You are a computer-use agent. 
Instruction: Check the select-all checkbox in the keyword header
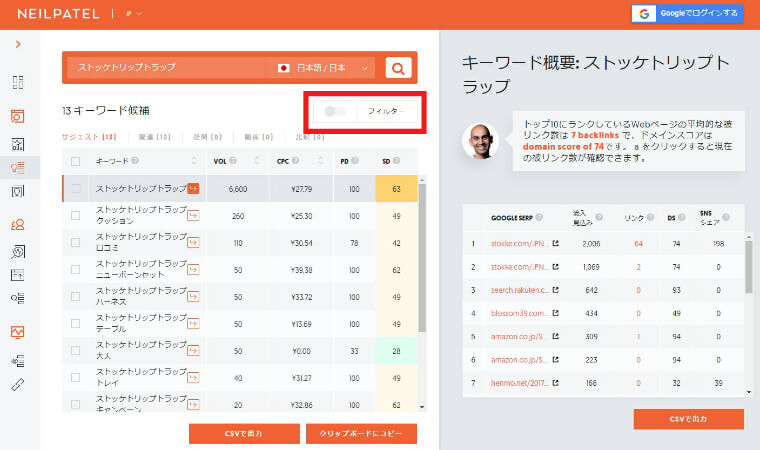point(76,161)
